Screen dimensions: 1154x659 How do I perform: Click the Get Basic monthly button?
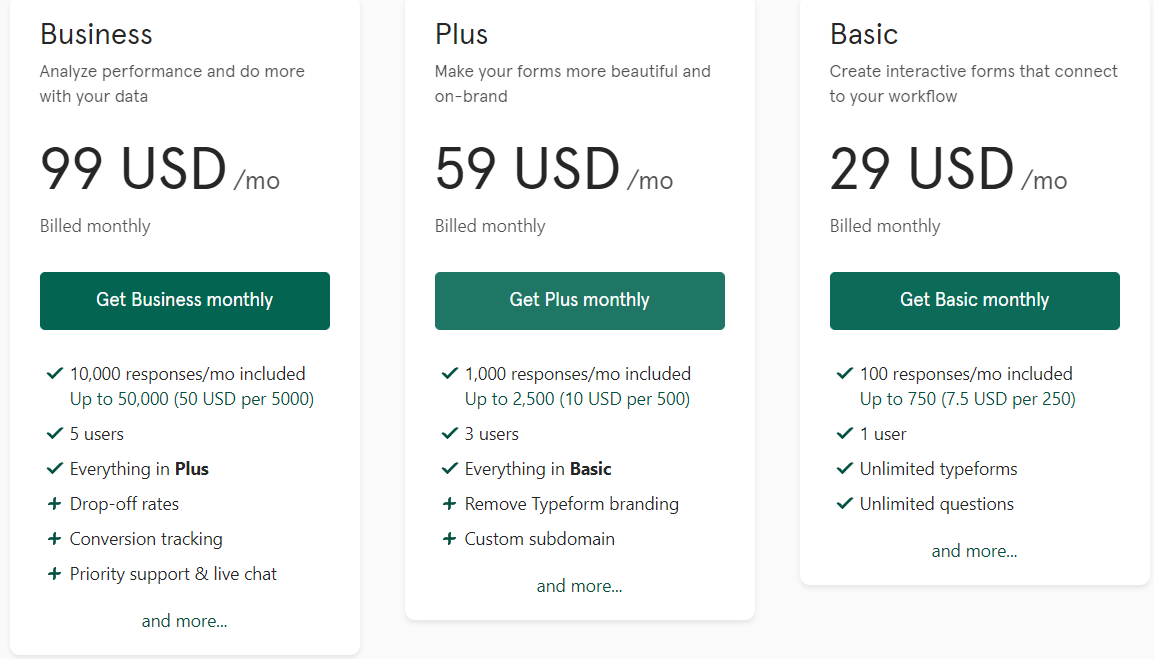click(x=974, y=300)
